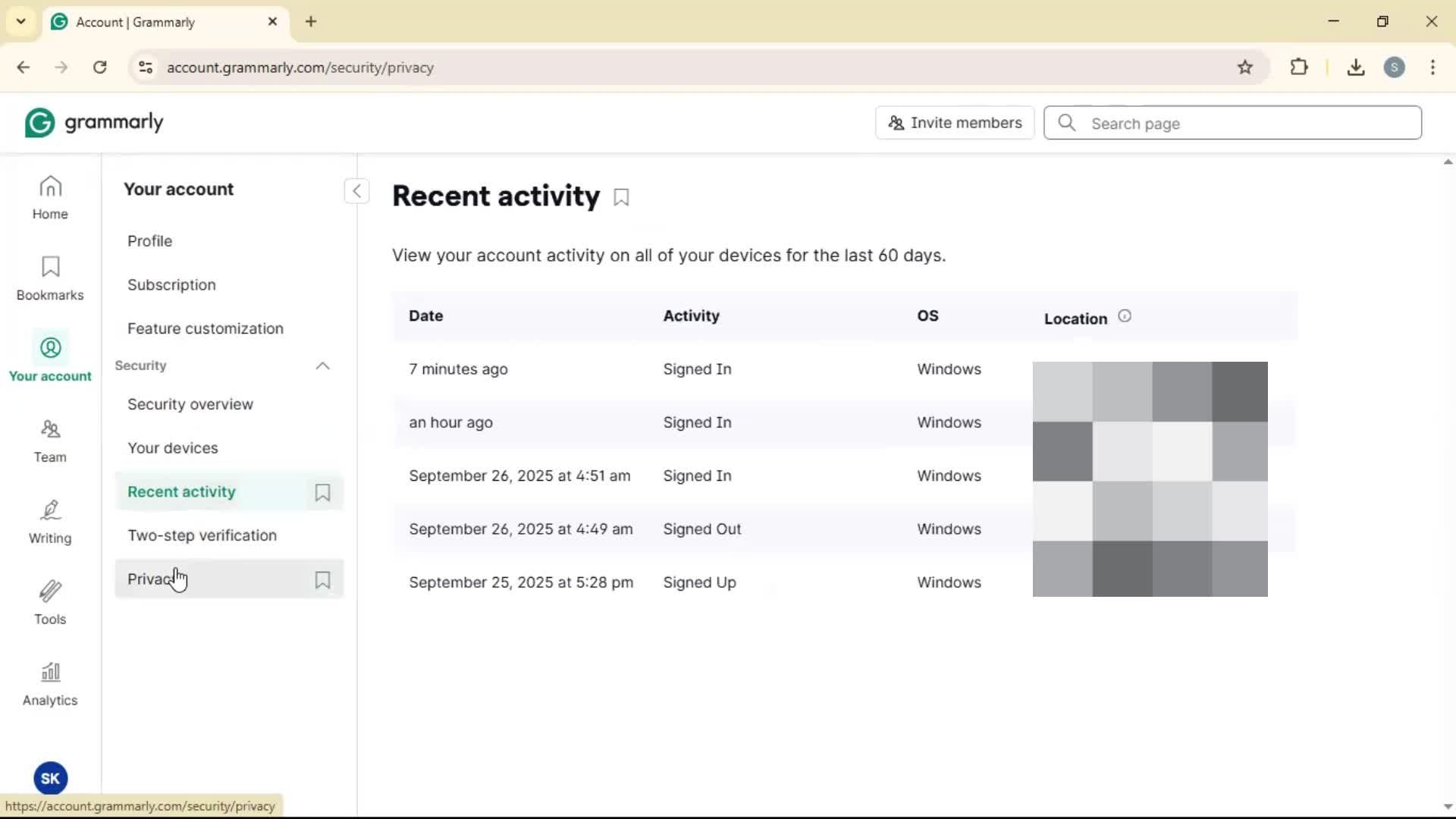Click the Location info icon

click(1125, 316)
